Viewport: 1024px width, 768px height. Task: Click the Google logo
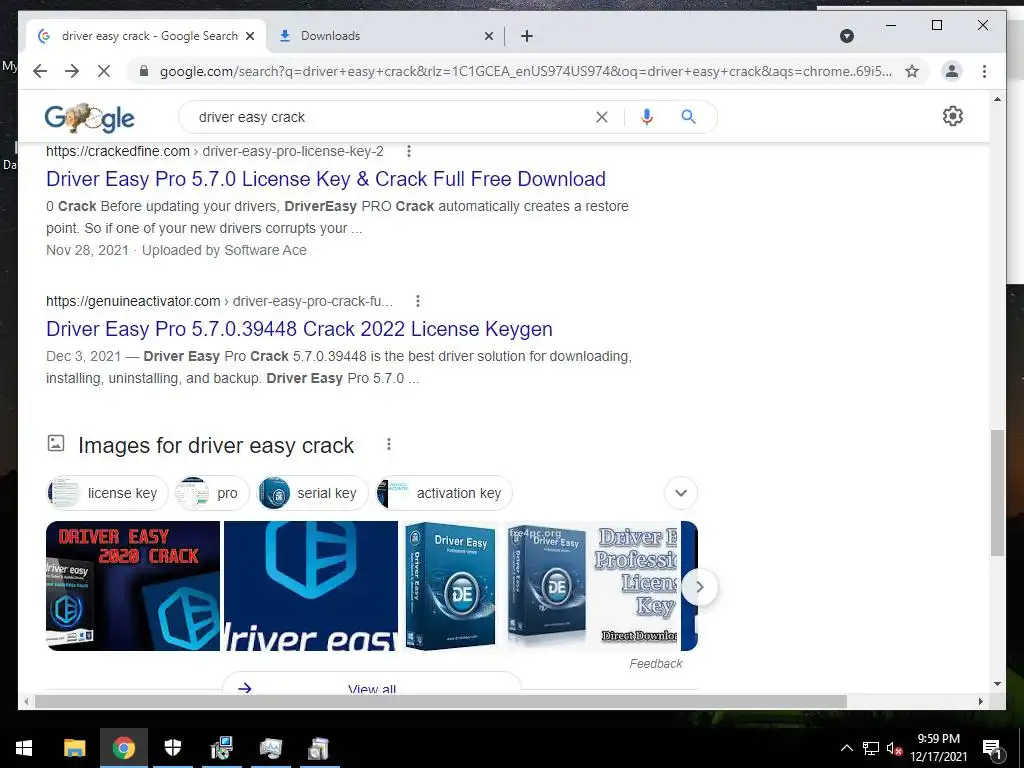point(89,118)
